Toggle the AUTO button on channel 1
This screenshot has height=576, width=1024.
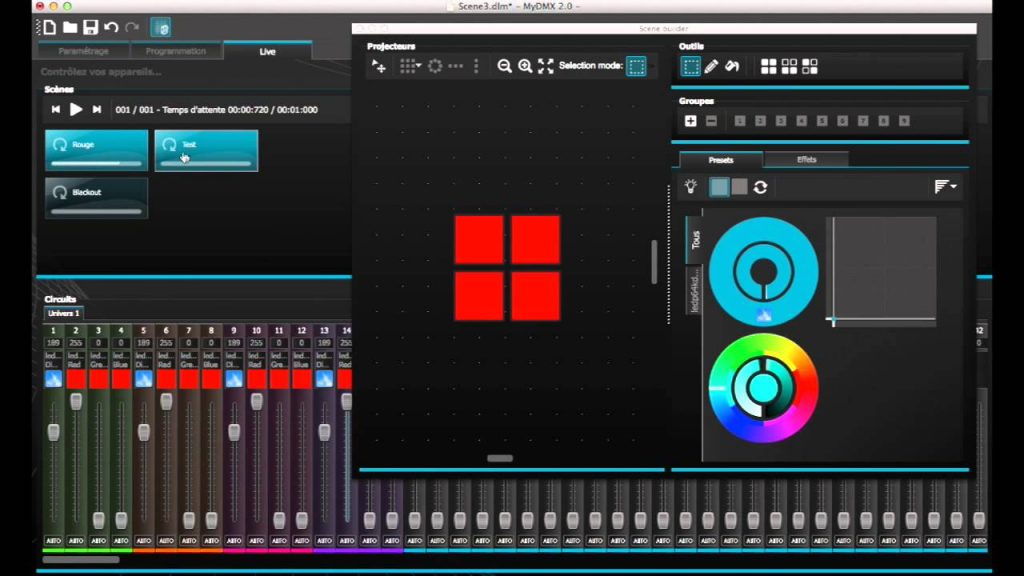[53, 540]
